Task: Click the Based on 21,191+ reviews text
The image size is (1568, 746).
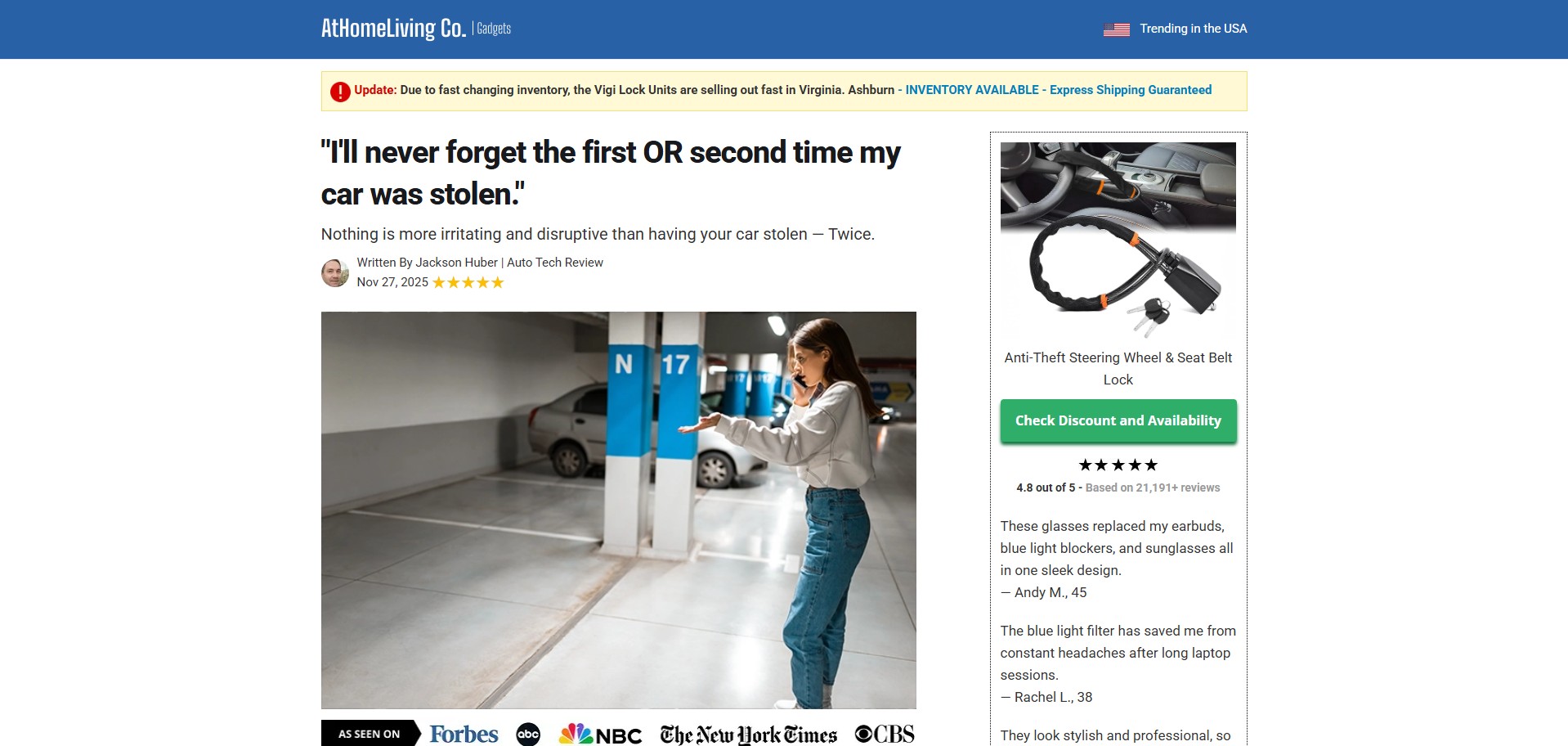Action: (1152, 488)
